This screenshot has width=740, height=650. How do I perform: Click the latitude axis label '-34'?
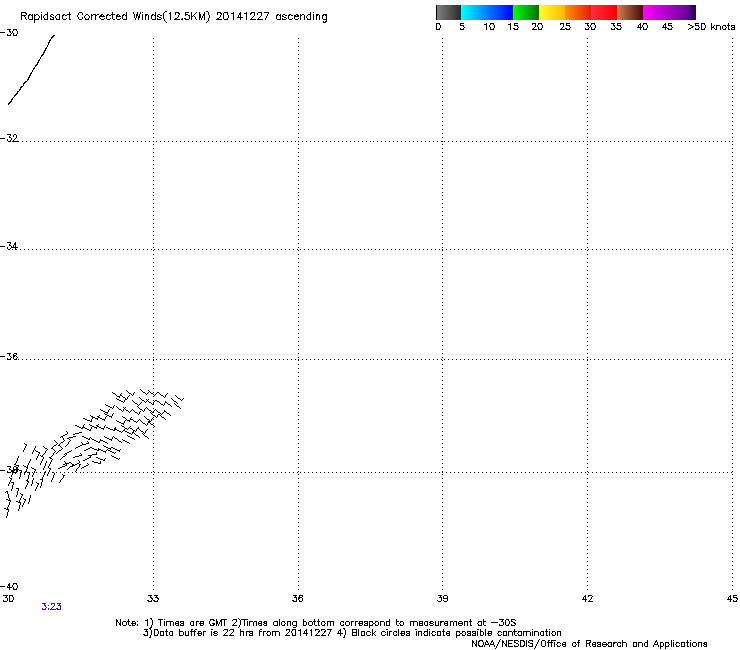9,246
